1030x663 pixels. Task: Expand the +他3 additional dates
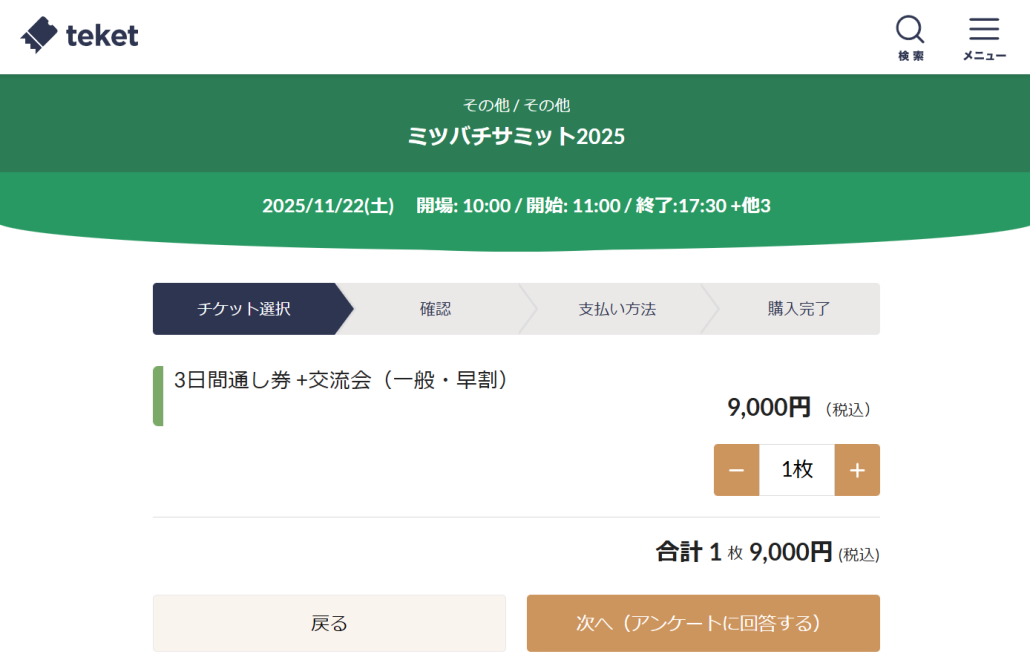pos(750,206)
